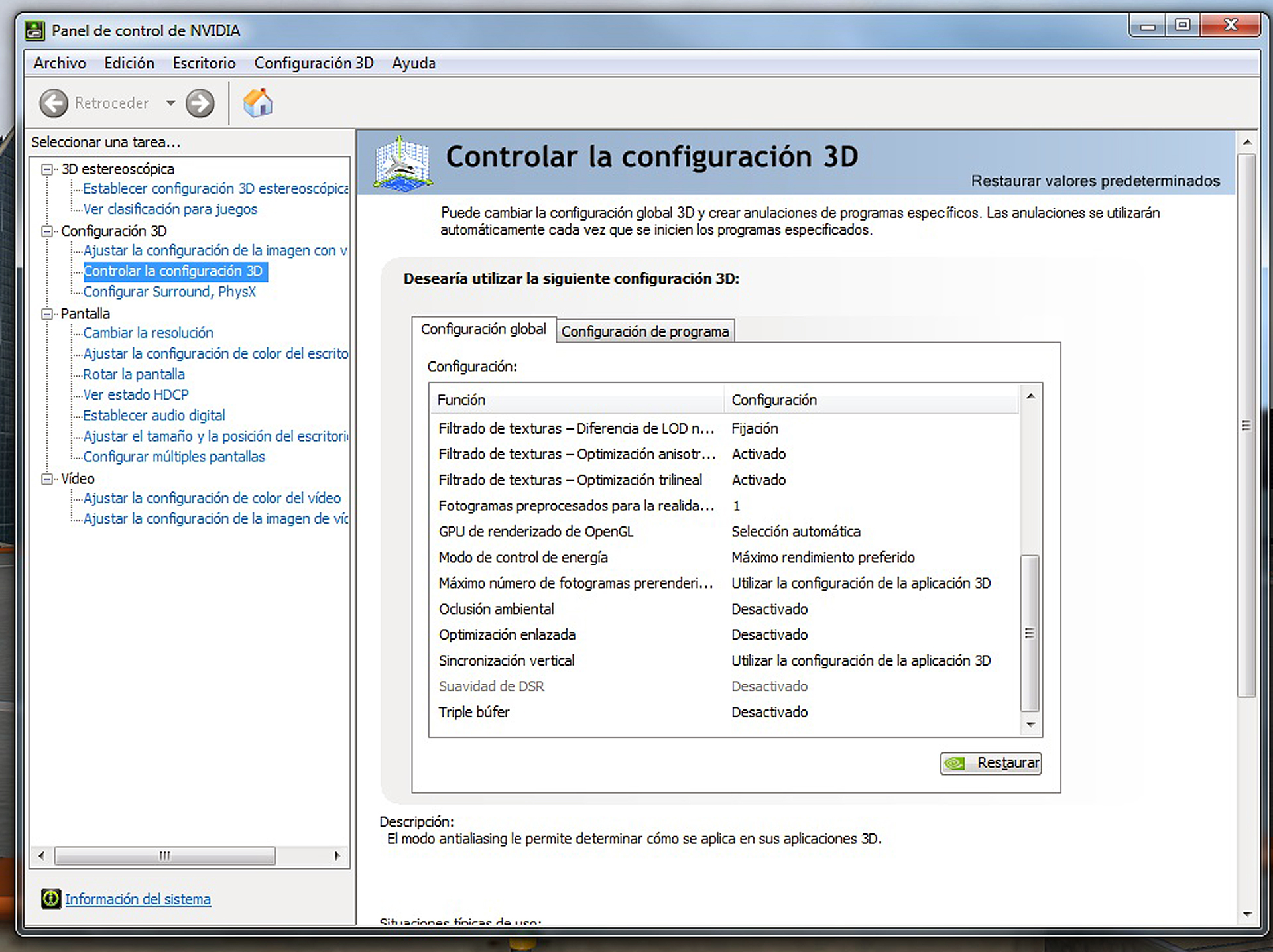Select Rotar la pantalla
The height and width of the screenshot is (952, 1273).
click(x=134, y=374)
